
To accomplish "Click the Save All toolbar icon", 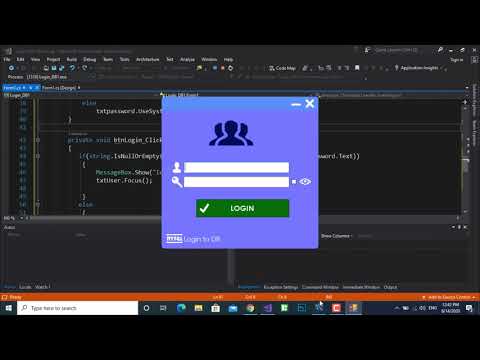I will pyautogui.click(x=61, y=68).
